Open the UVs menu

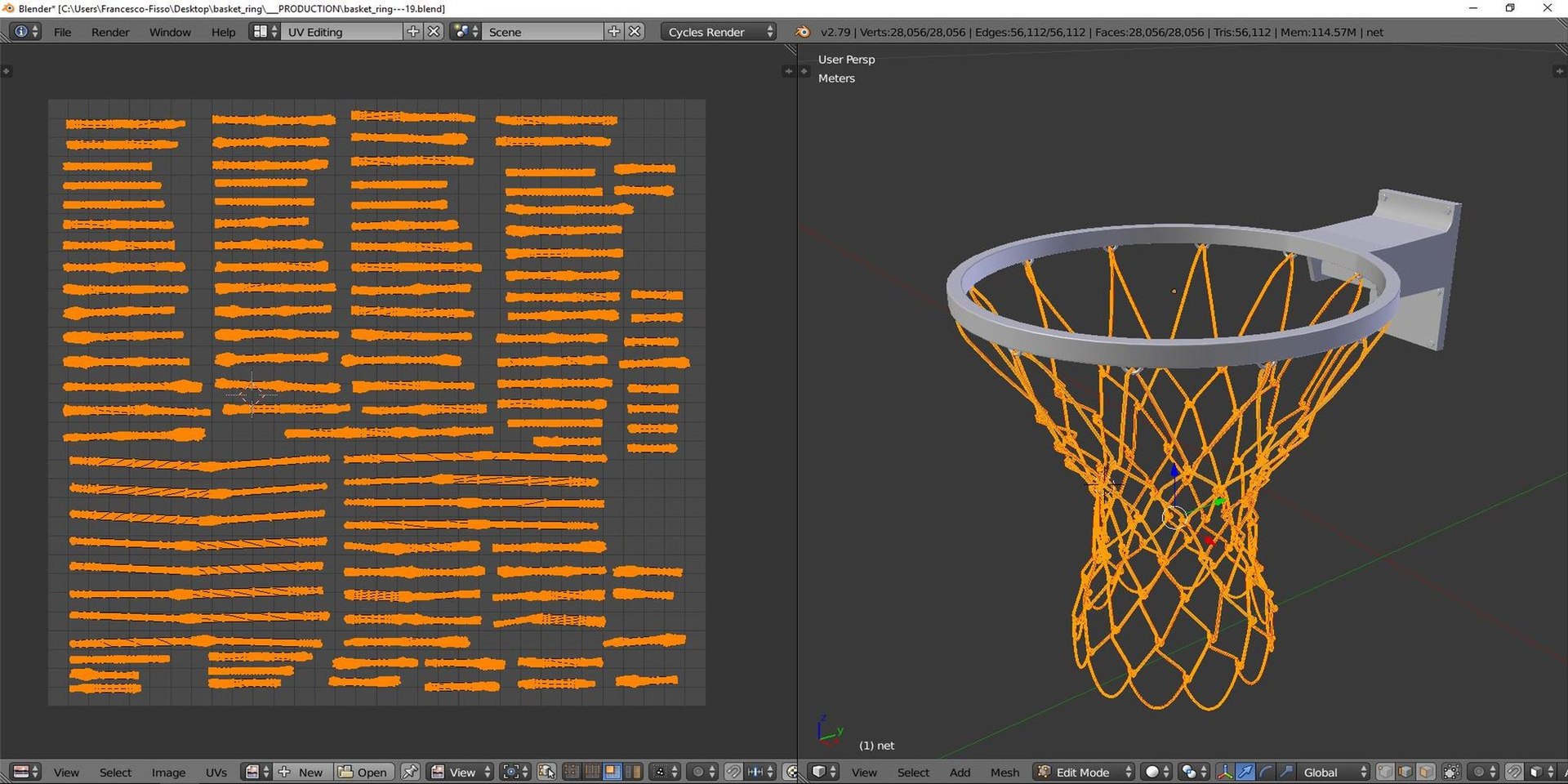click(216, 772)
